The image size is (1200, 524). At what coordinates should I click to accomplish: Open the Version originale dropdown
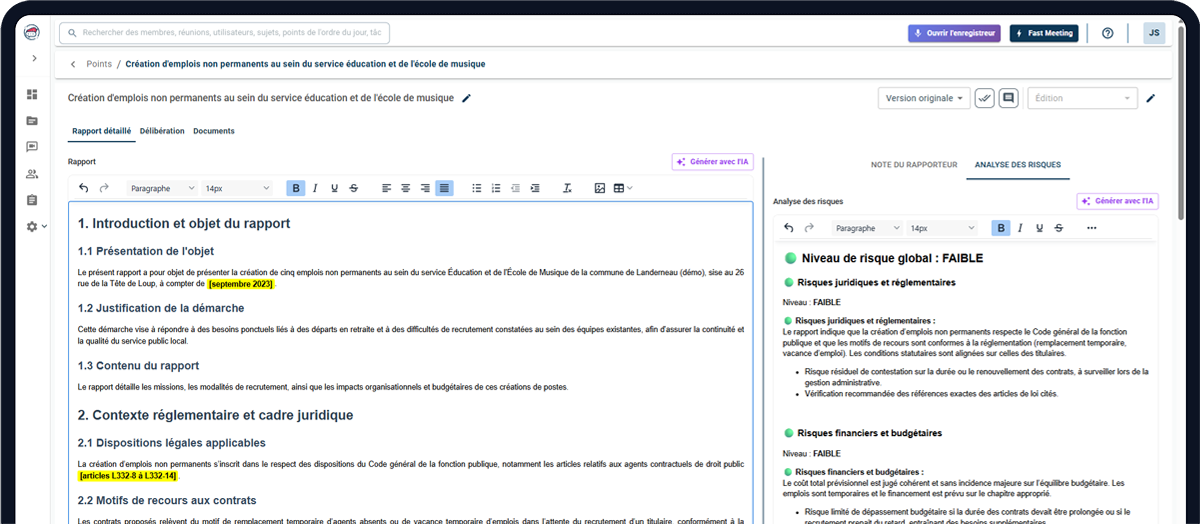point(924,98)
